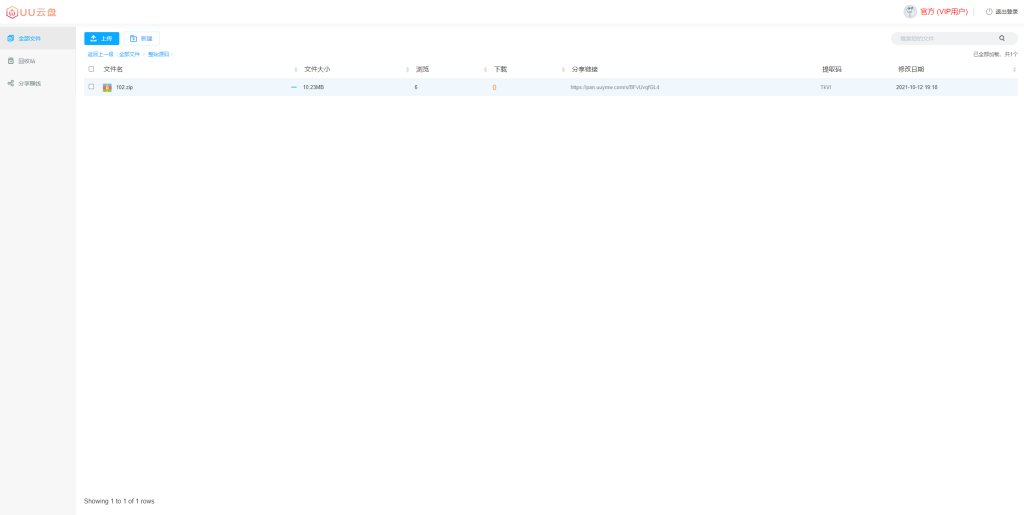Focus the file search input field
This screenshot has height=515, width=1024.
point(947,39)
